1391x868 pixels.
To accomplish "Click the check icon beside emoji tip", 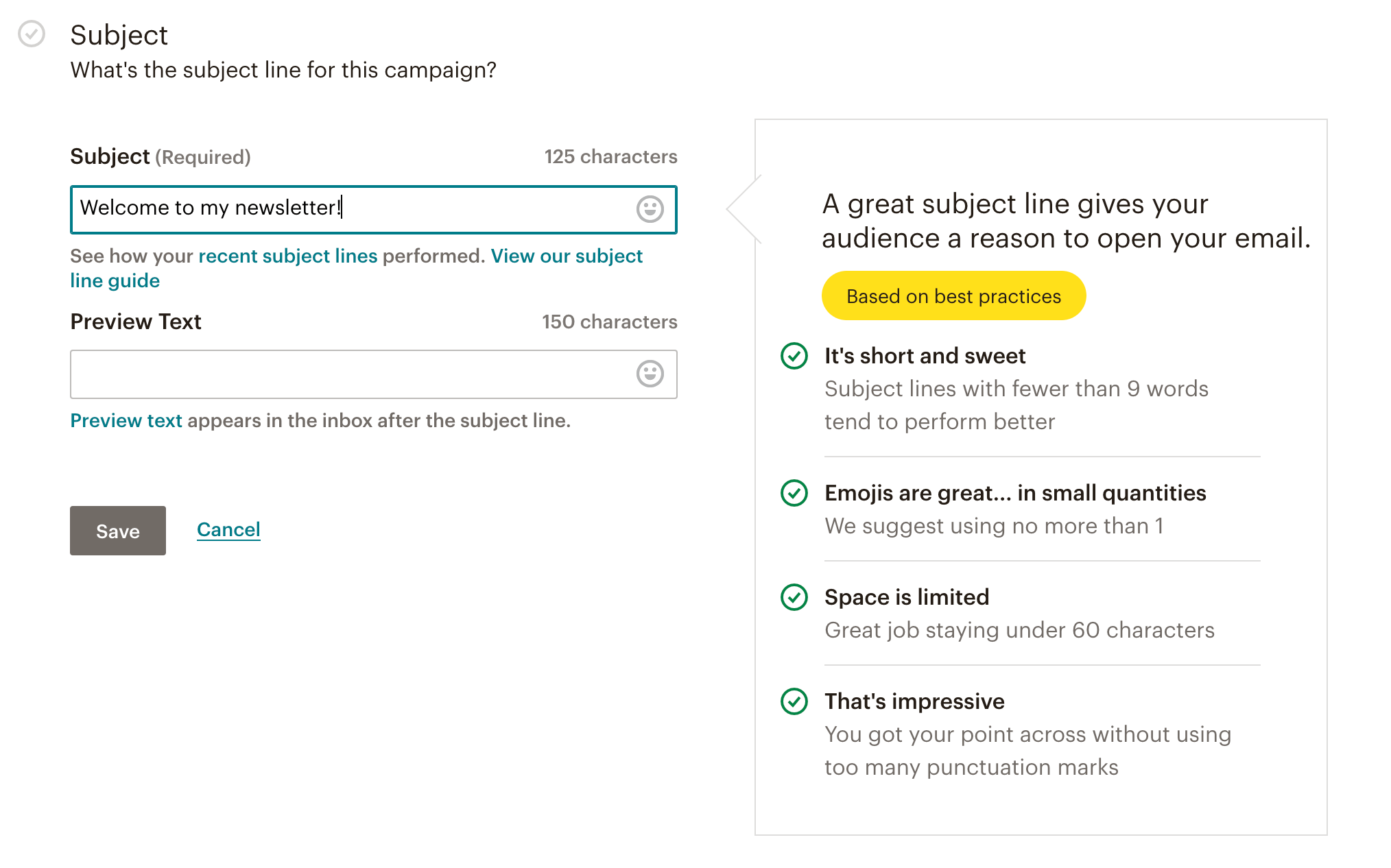I will coord(794,493).
